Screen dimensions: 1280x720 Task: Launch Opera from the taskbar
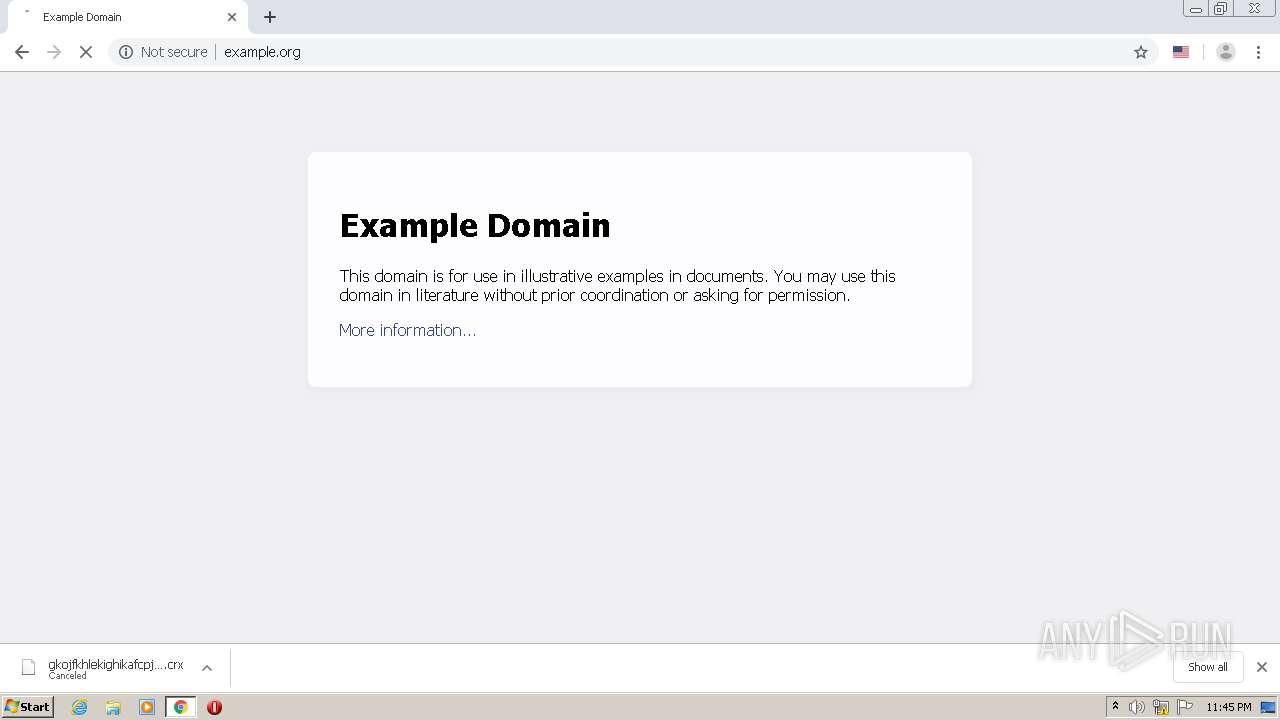coord(214,707)
